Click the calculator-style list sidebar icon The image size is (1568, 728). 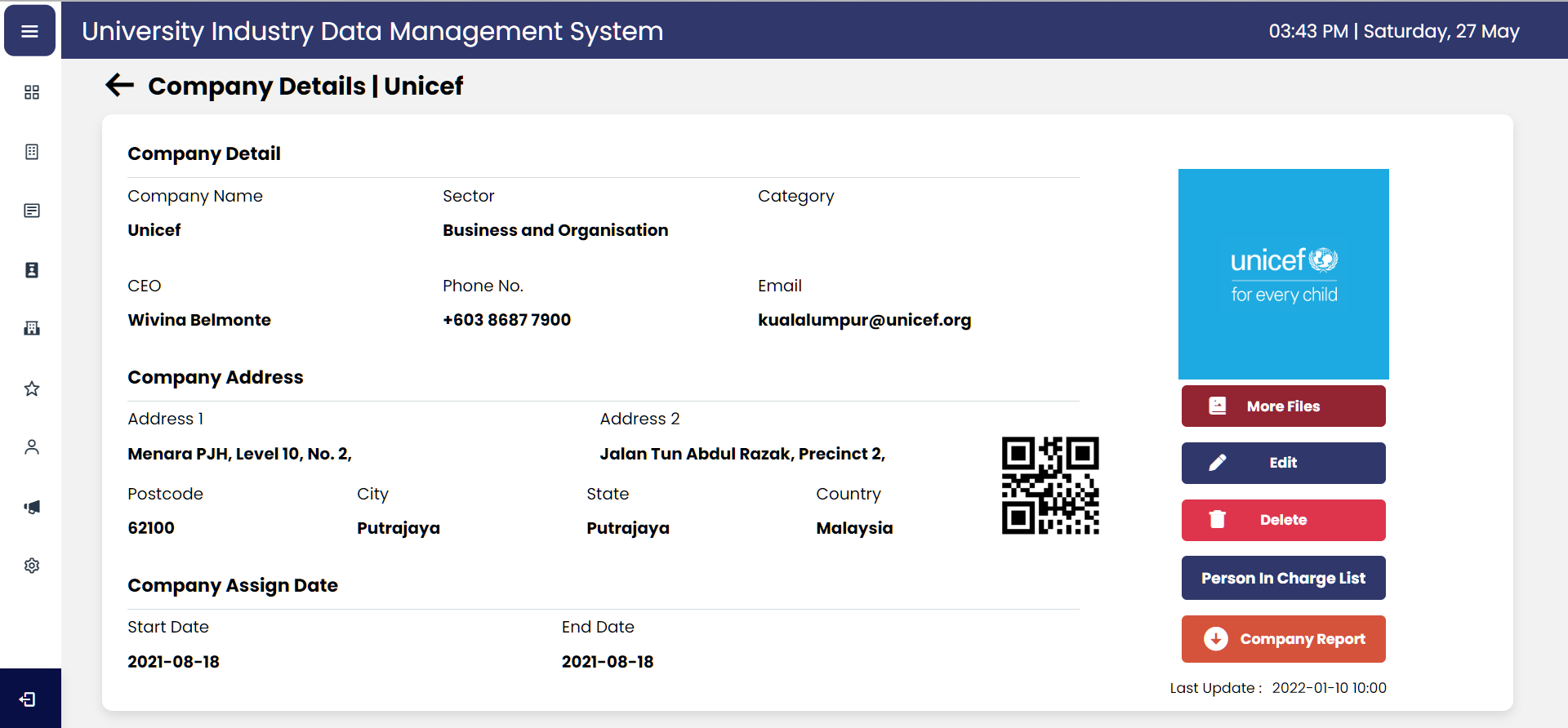32,152
